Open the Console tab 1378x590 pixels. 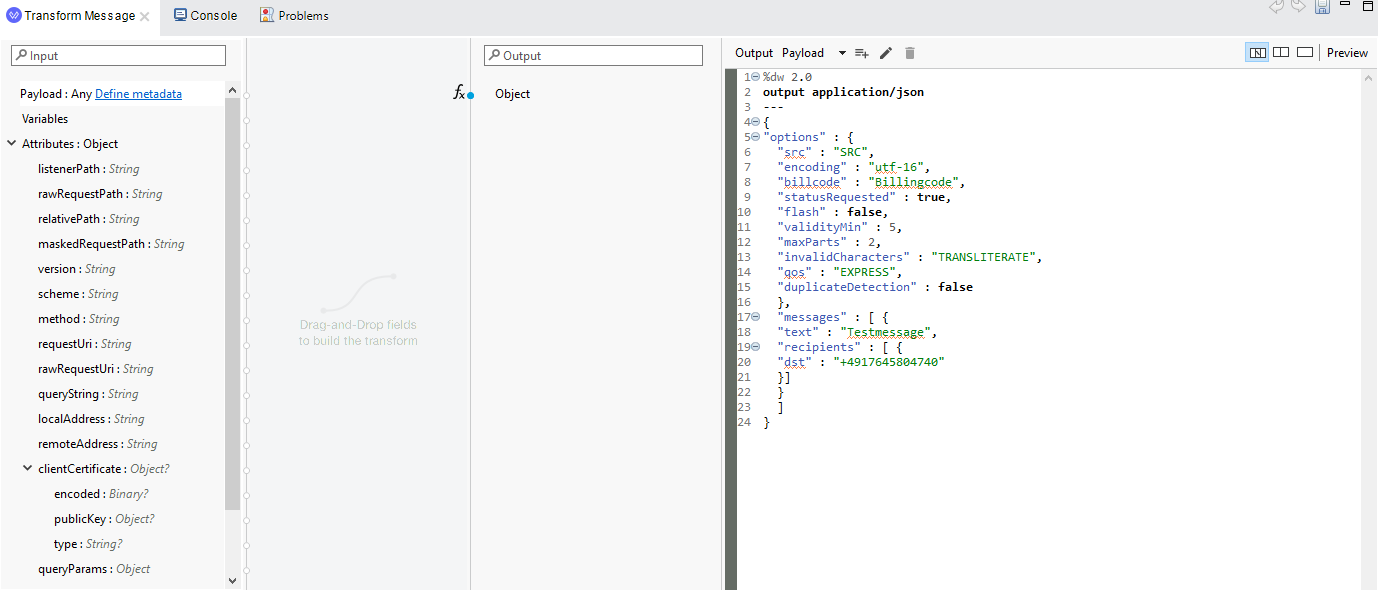point(206,15)
